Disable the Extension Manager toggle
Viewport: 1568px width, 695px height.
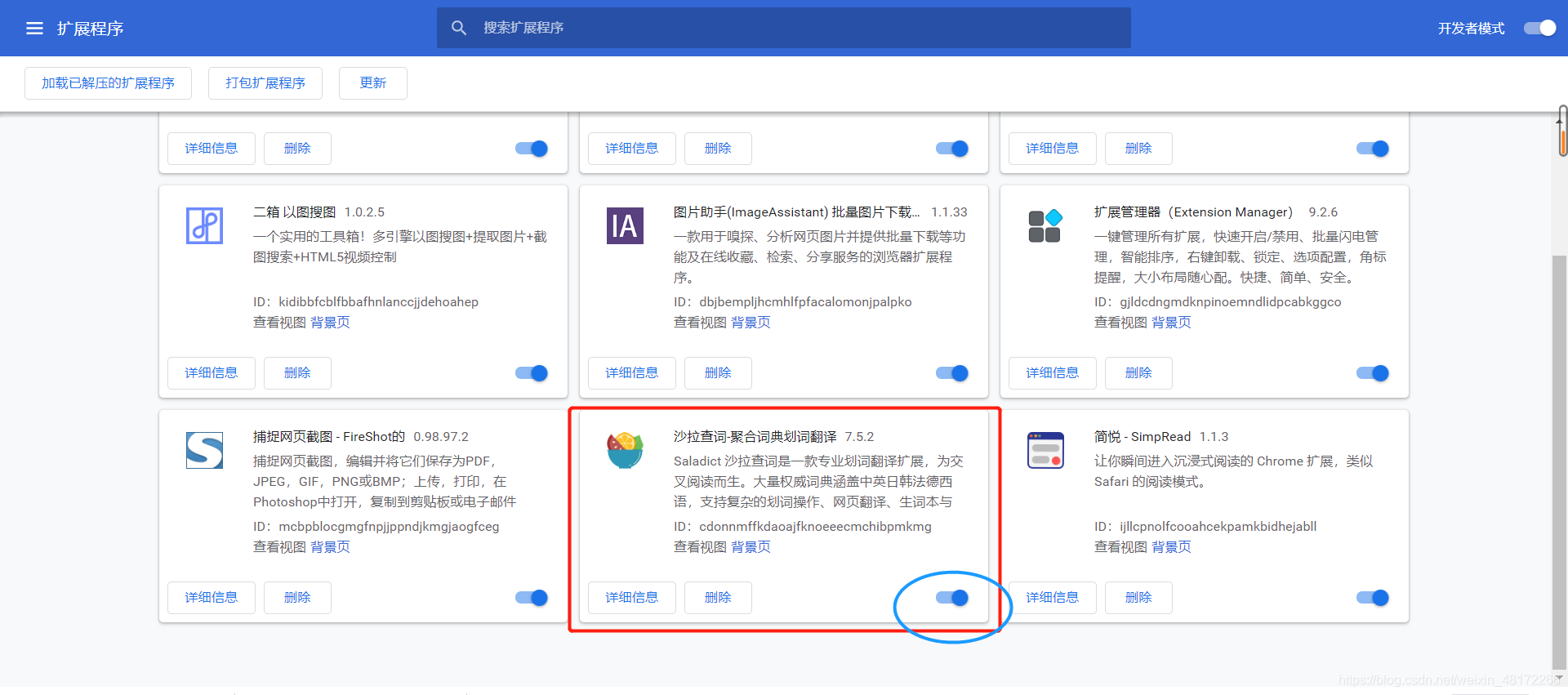[1373, 373]
